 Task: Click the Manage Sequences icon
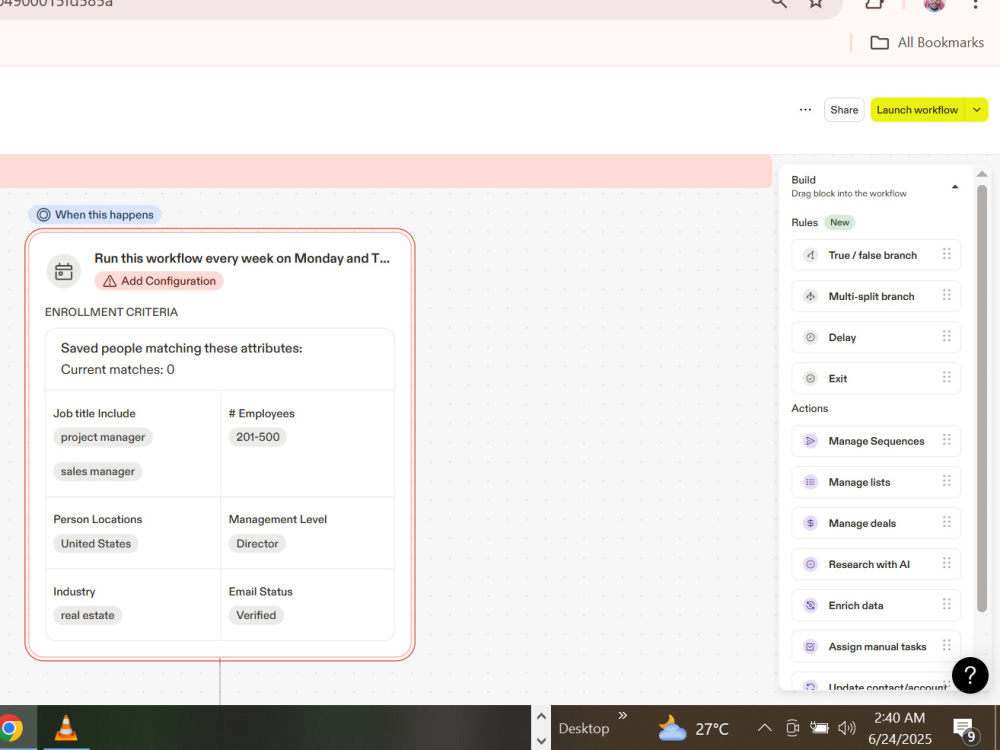pyautogui.click(x=810, y=441)
